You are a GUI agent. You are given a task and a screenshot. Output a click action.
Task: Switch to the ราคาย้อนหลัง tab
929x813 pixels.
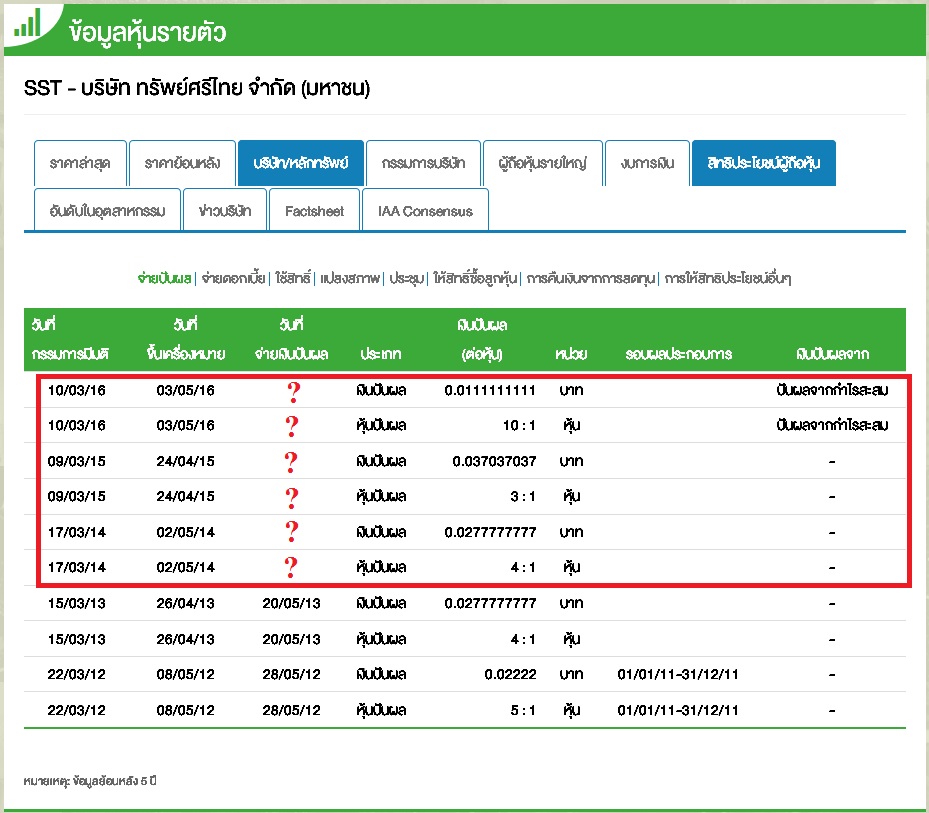[182, 163]
